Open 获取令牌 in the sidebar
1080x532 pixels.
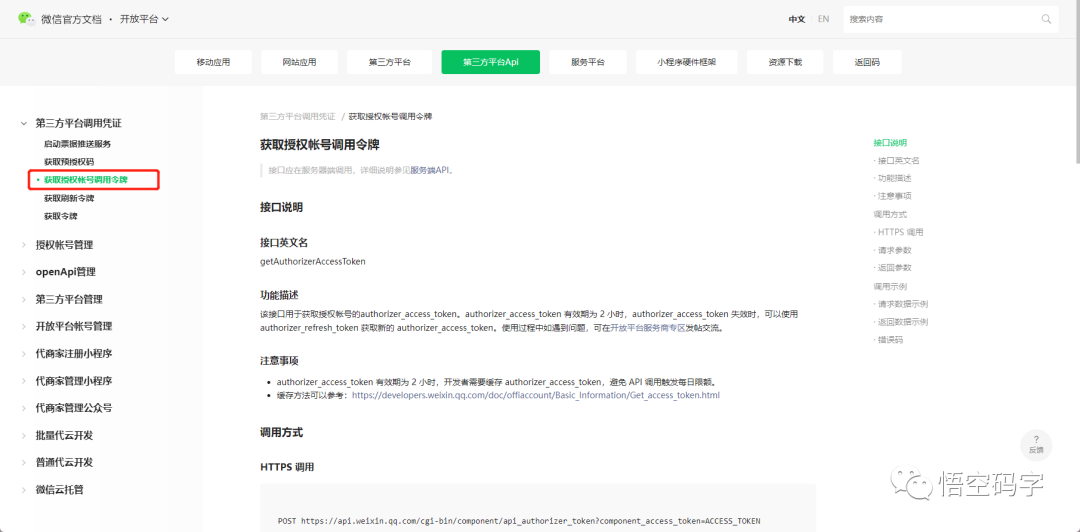pyautogui.click(x=61, y=216)
